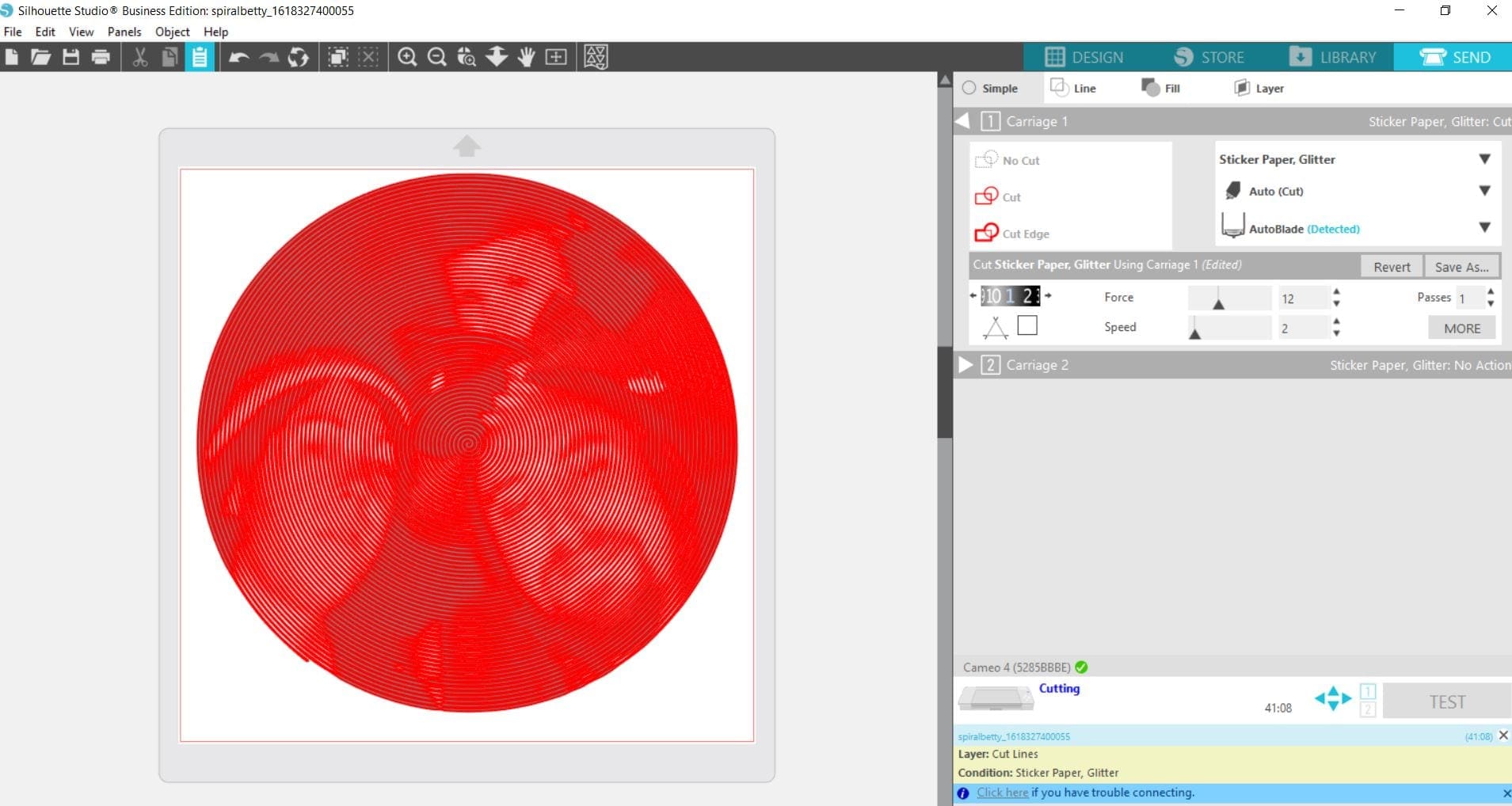Click the blue info icon in connection bar

(963, 793)
